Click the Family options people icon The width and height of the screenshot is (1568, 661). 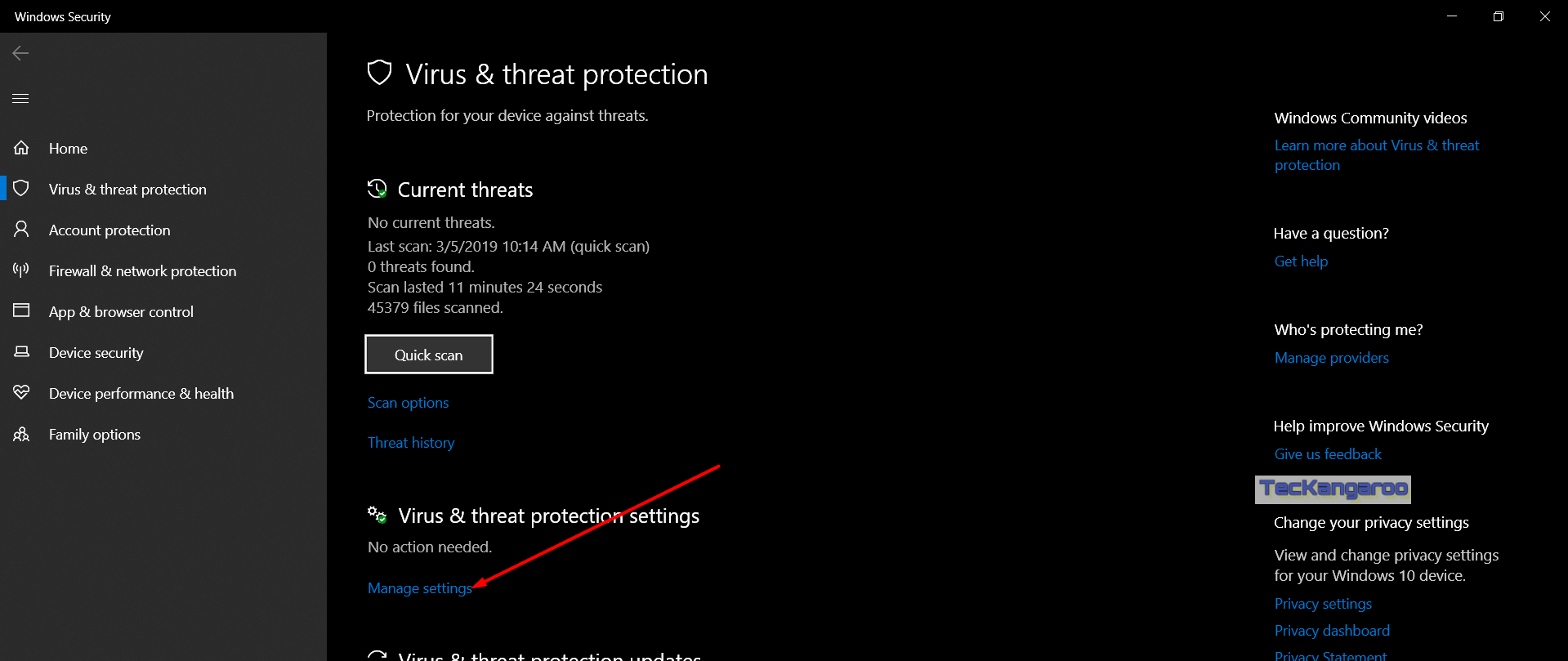tap(21, 434)
